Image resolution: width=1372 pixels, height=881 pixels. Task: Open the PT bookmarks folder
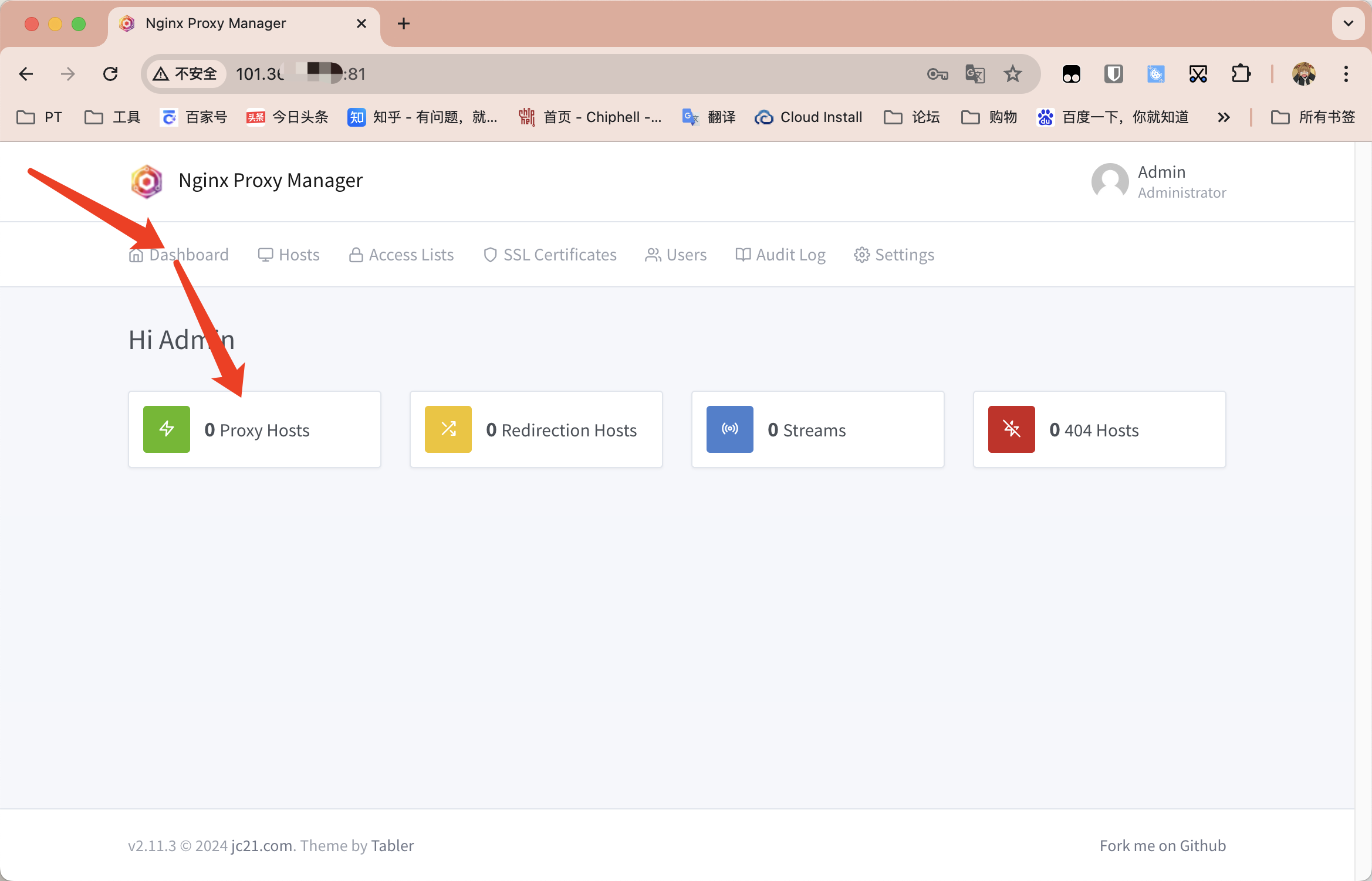click(x=39, y=117)
